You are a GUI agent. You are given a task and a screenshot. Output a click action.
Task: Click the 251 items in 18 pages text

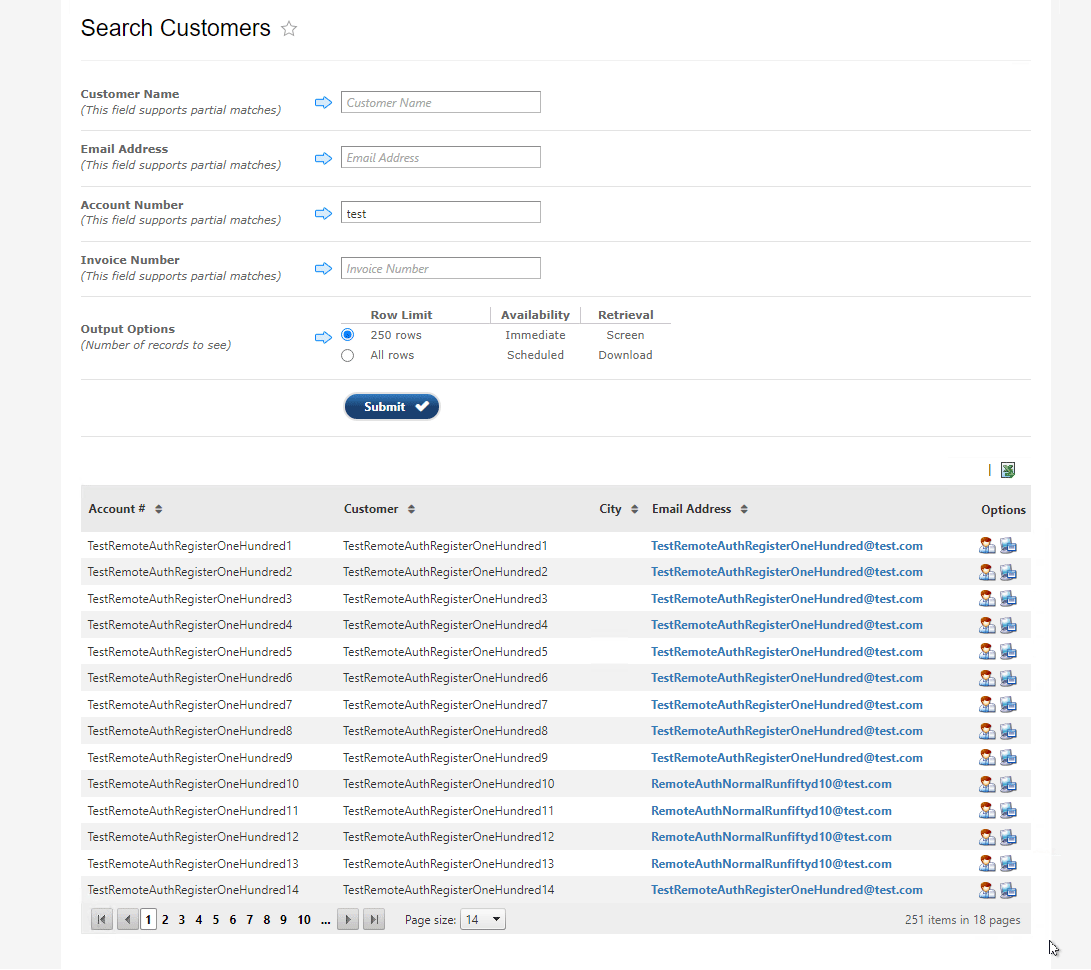pyautogui.click(x=962, y=920)
